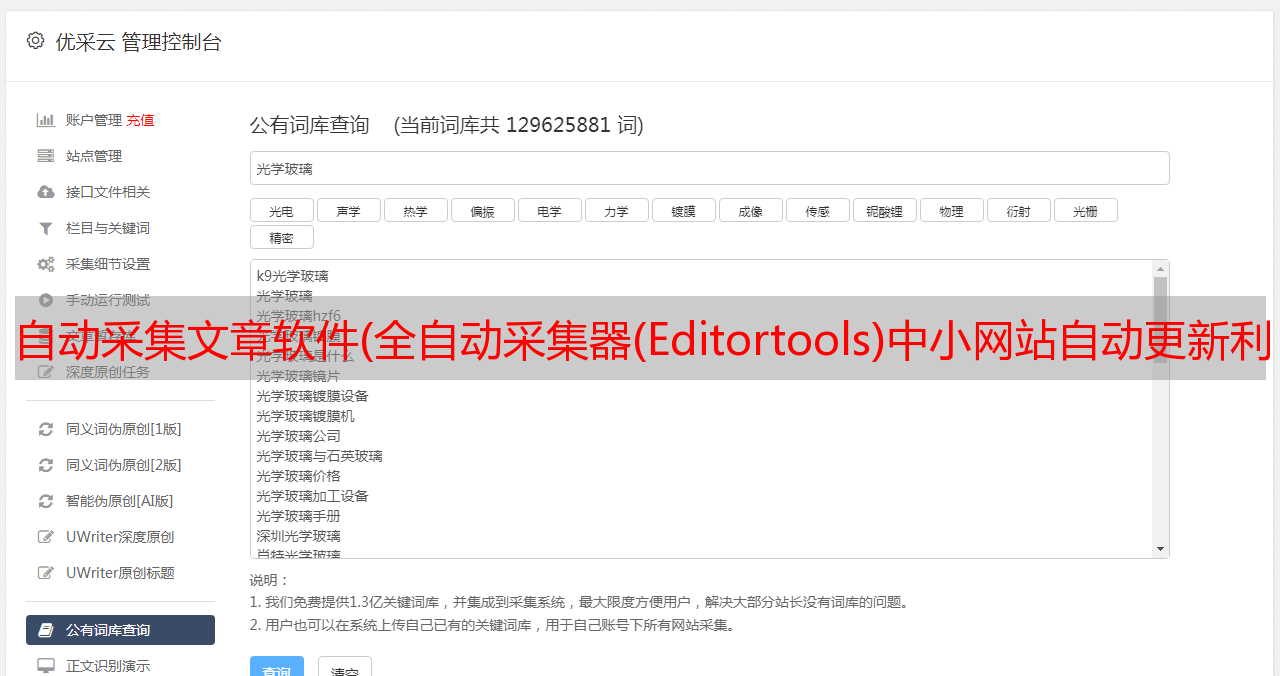Pick the 成像 tag button
This screenshot has width=1280, height=676.
tap(750, 211)
